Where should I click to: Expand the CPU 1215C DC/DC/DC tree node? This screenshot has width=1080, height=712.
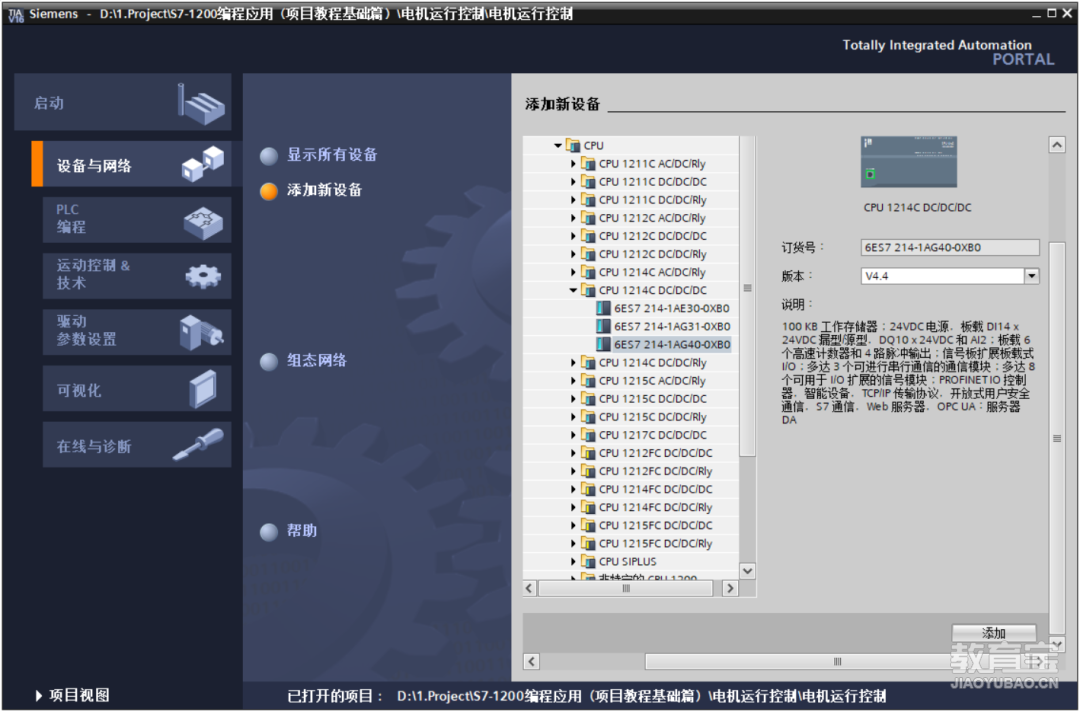click(x=574, y=399)
